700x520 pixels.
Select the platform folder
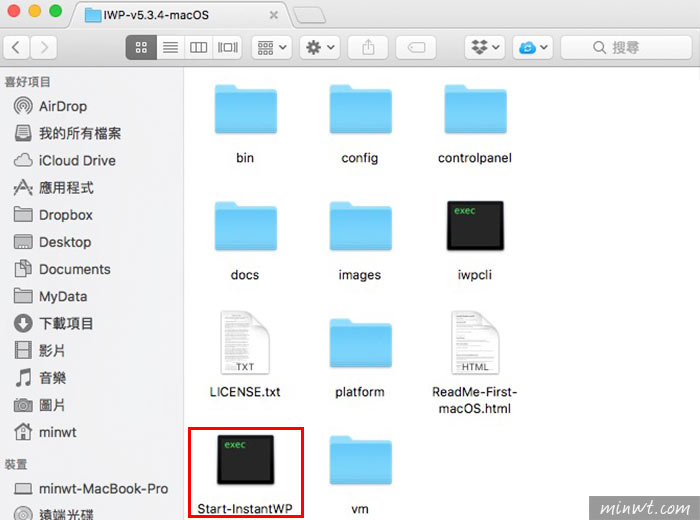360,358
